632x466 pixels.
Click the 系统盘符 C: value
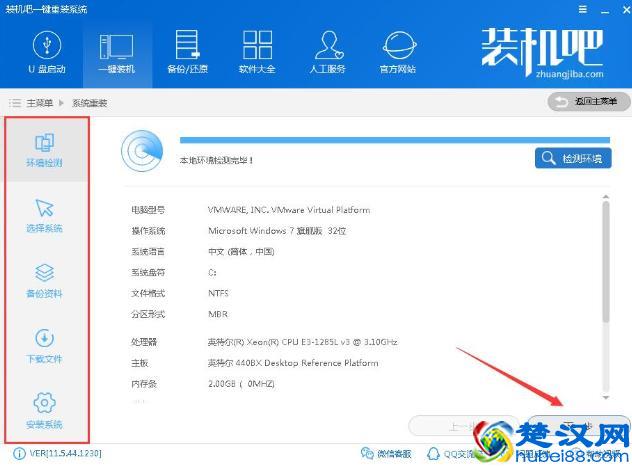coord(212,273)
